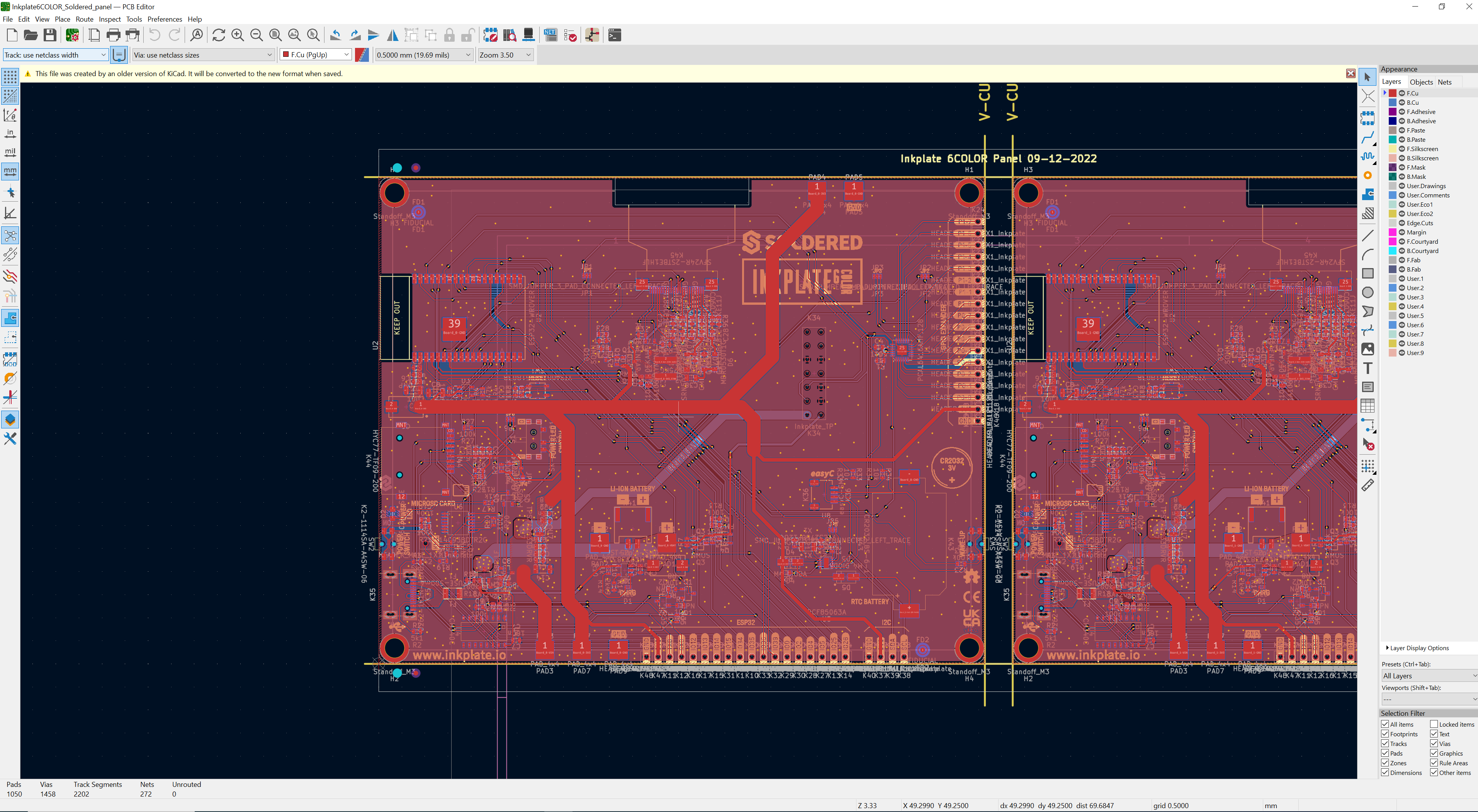The width and height of the screenshot is (1478, 812).
Task: Select the Add Text tool
Action: click(1368, 369)
